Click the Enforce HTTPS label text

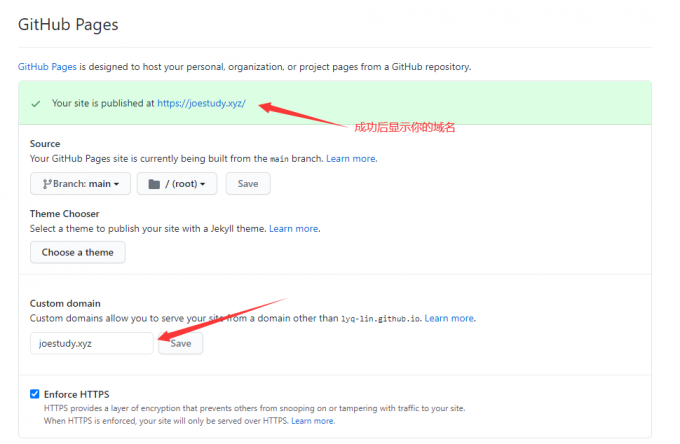77,395
